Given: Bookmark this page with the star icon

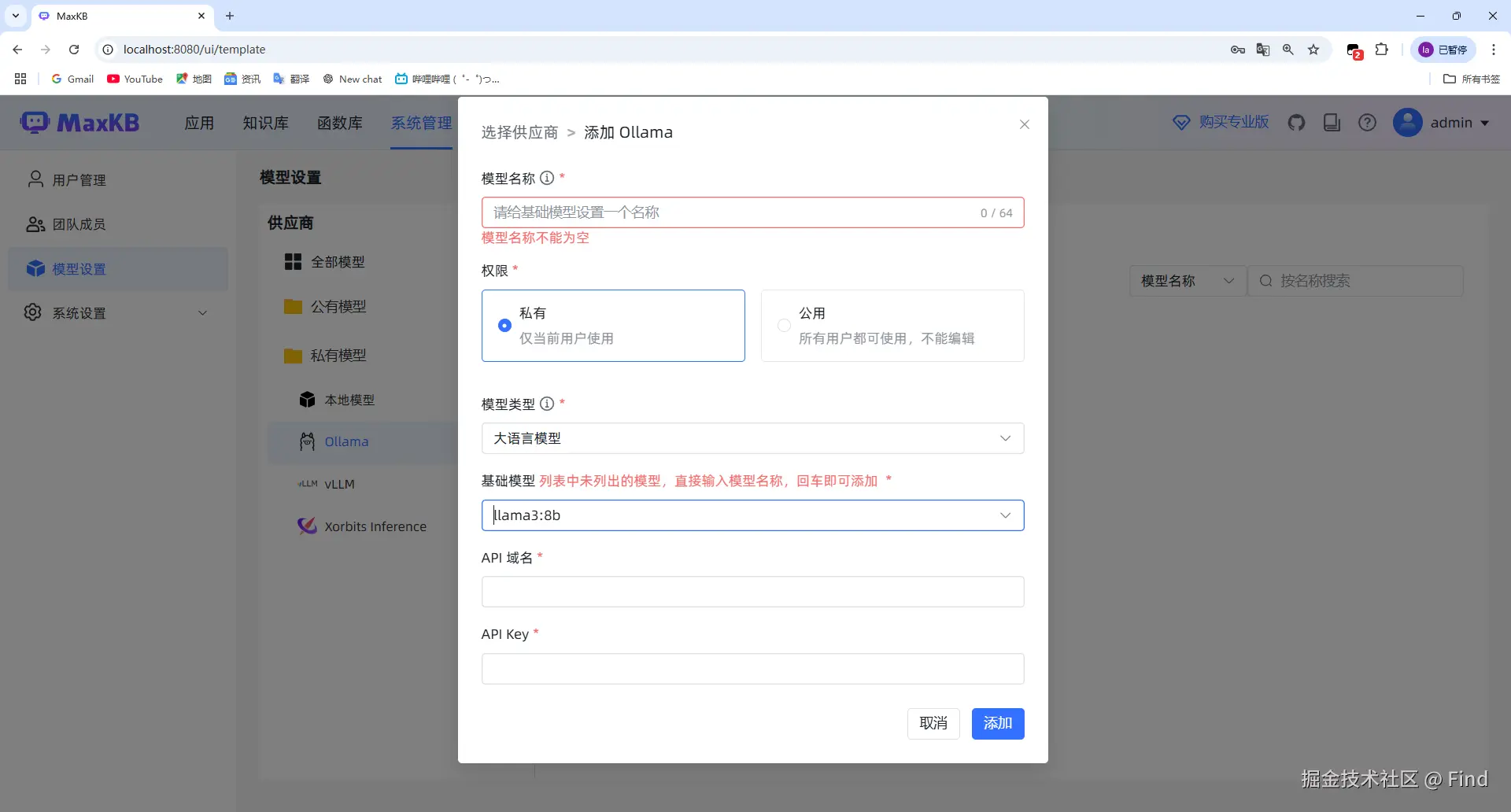Looking at the screenshot, I should click(x=1313, y=50).
